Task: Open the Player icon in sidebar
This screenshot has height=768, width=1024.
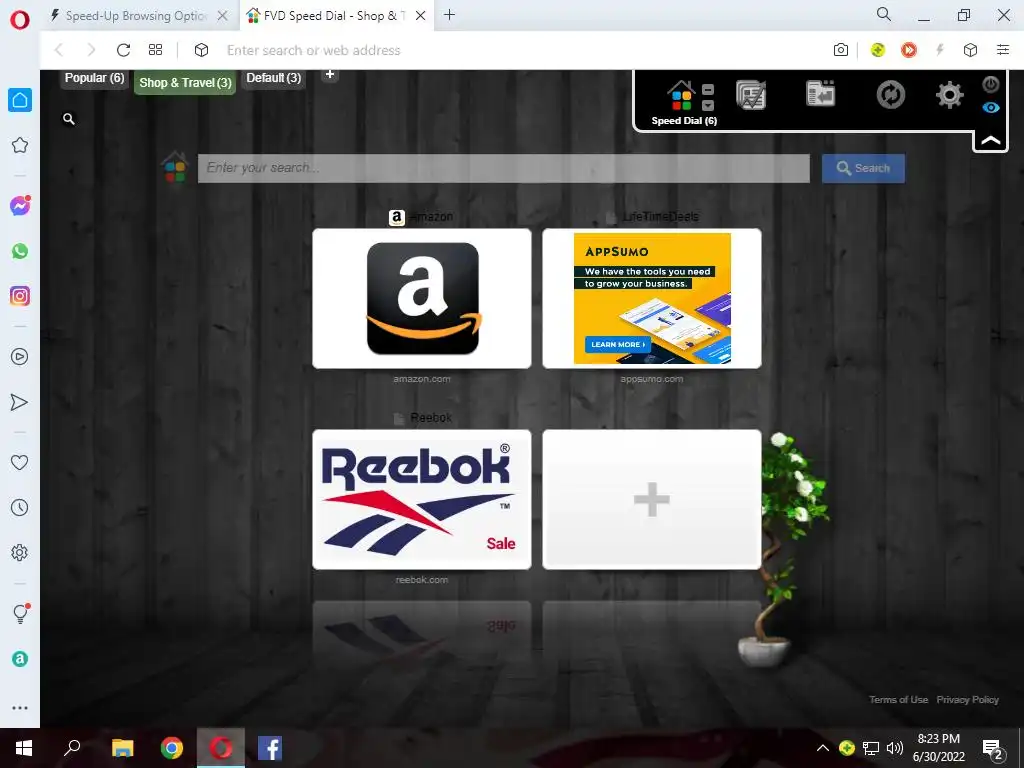Action: [x=20, y=357]
